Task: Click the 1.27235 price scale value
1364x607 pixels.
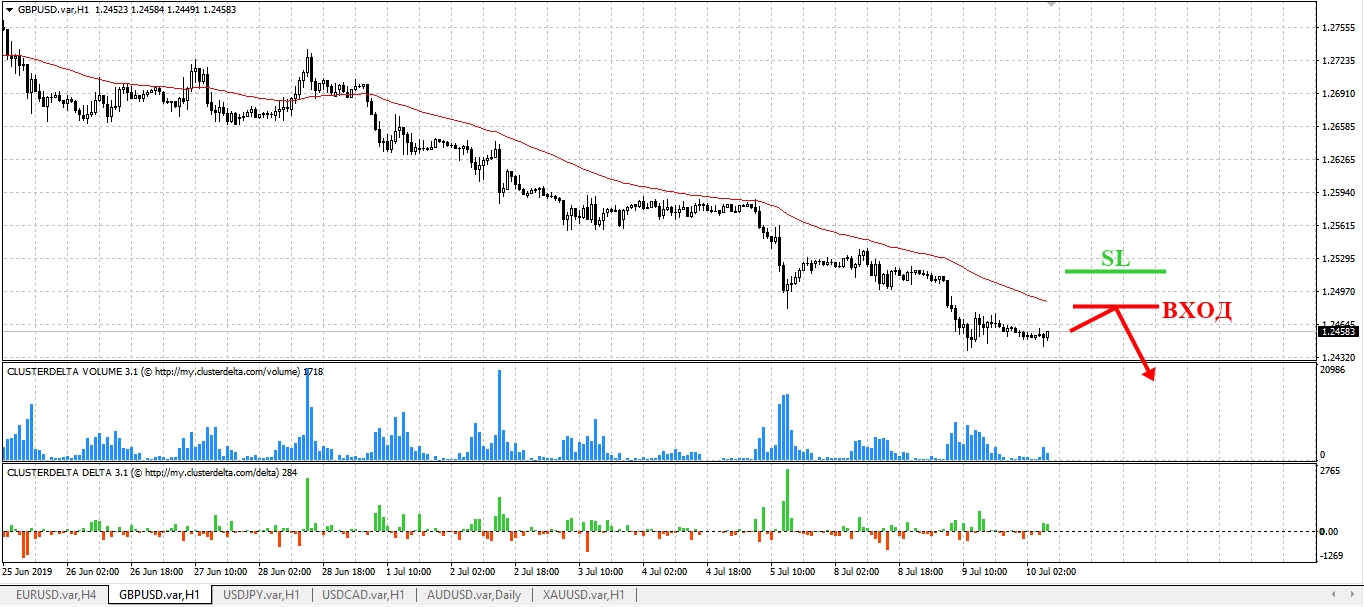Action: click(x=1338, y=61)
